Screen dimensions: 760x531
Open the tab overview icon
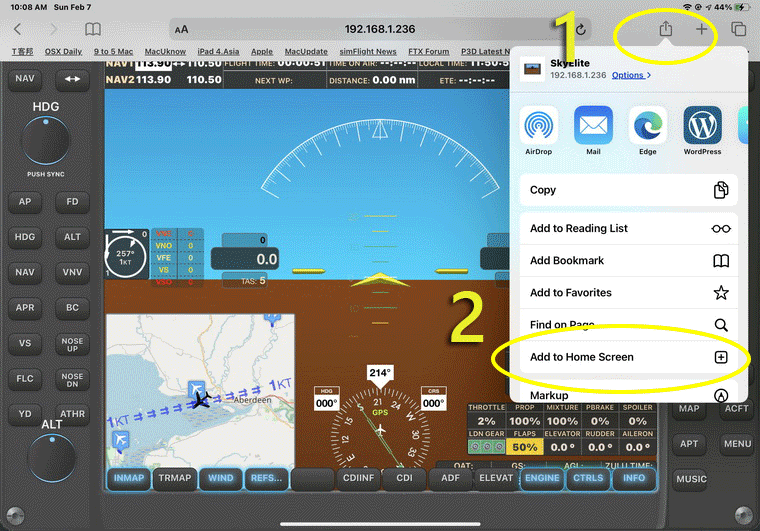tap(739, 30)
